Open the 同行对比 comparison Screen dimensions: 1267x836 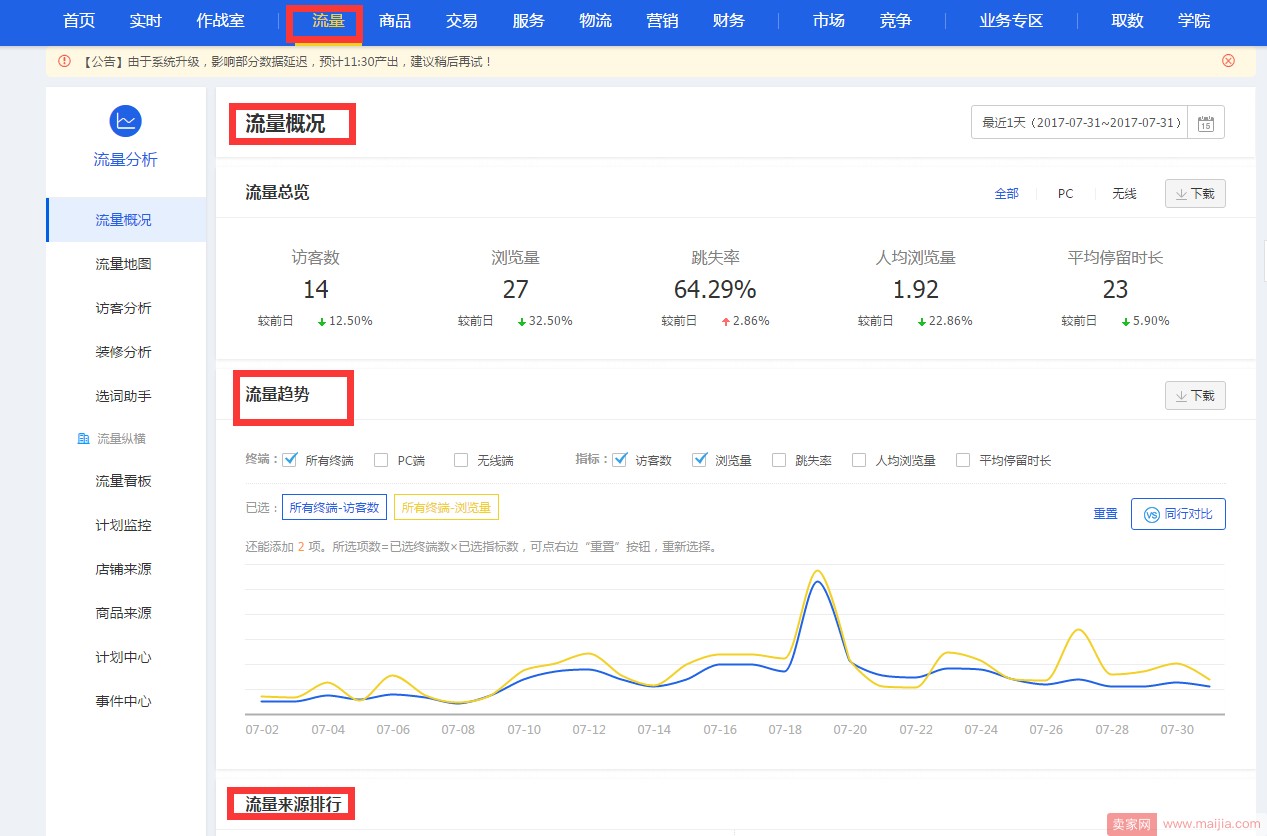(1178, 514)
